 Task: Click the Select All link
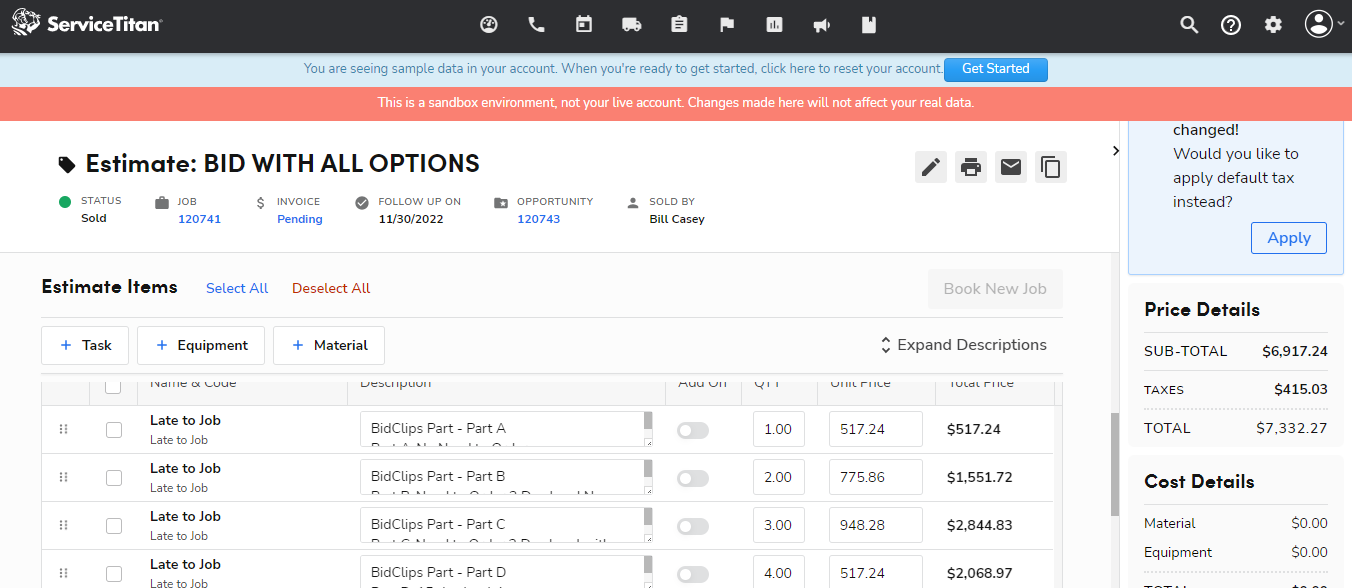(x=237, y=288)
